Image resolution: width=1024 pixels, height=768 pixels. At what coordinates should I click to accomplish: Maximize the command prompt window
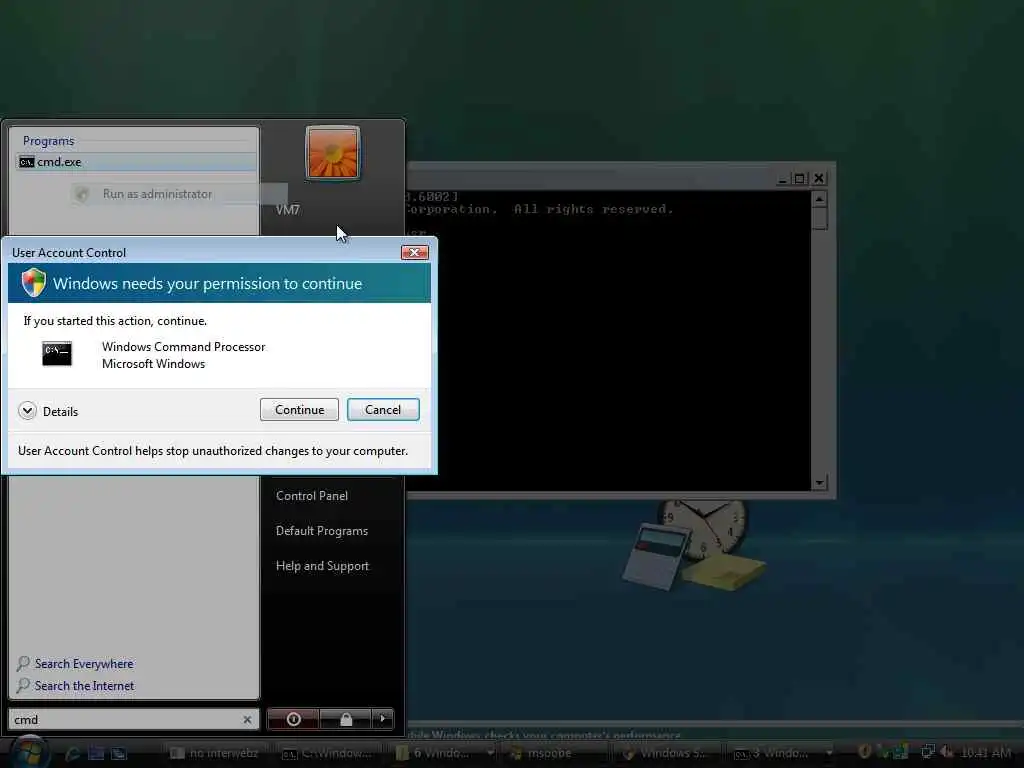pyautogui.click(x=799, y=178)
